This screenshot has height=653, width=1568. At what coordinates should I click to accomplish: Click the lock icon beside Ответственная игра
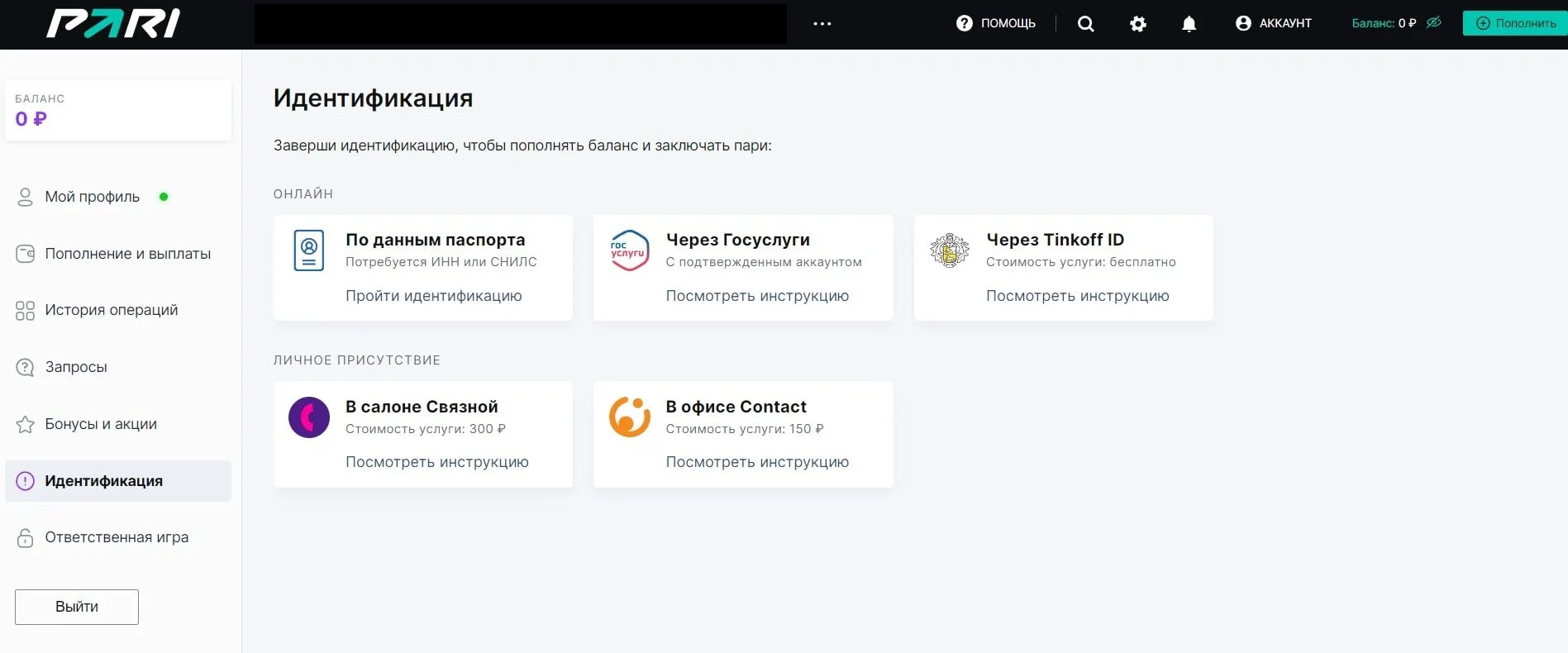[x=25, y=538]
